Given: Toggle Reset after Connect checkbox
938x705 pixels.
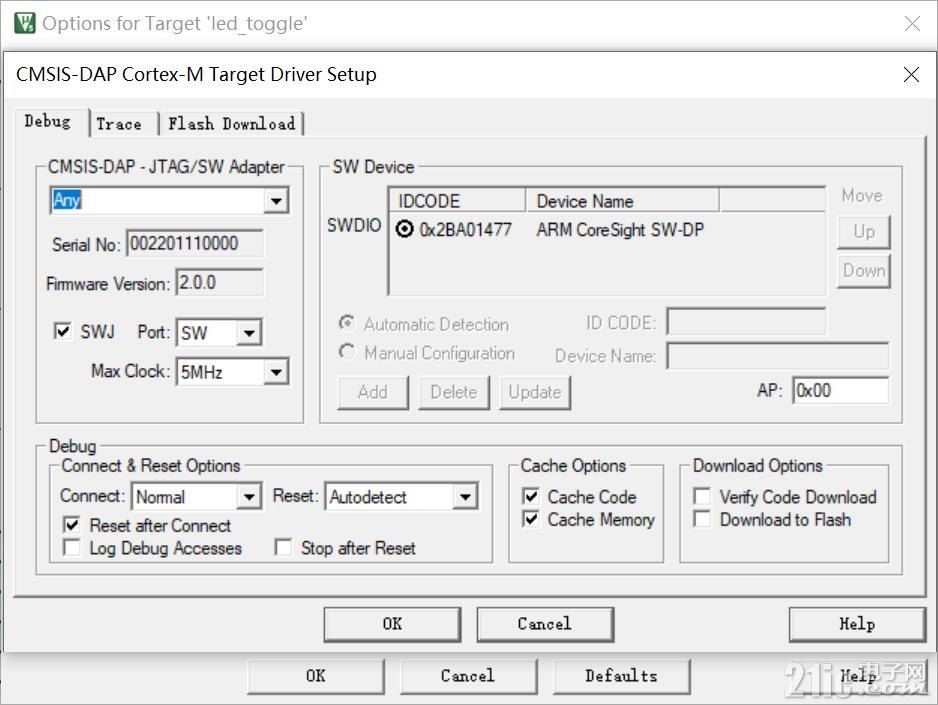Looking at the screenshot, I should (x=71, y=525).
